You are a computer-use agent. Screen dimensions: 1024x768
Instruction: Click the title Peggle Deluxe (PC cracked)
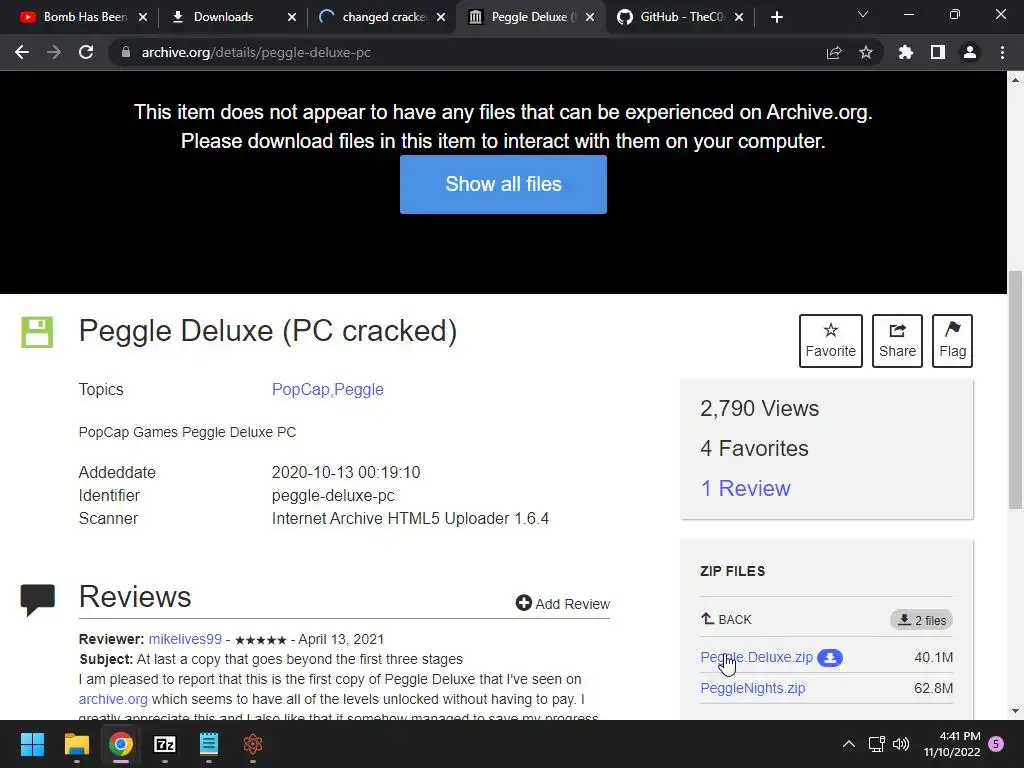coord(268,331)
